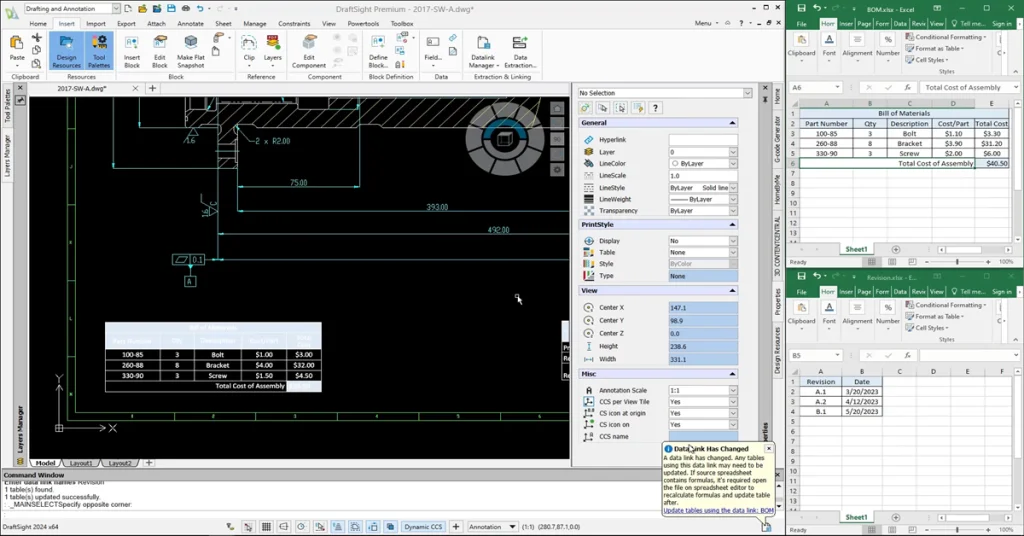Toggle Dynamic CCS in status bar
Screen dimensions: 1024x536
[422, 527]
